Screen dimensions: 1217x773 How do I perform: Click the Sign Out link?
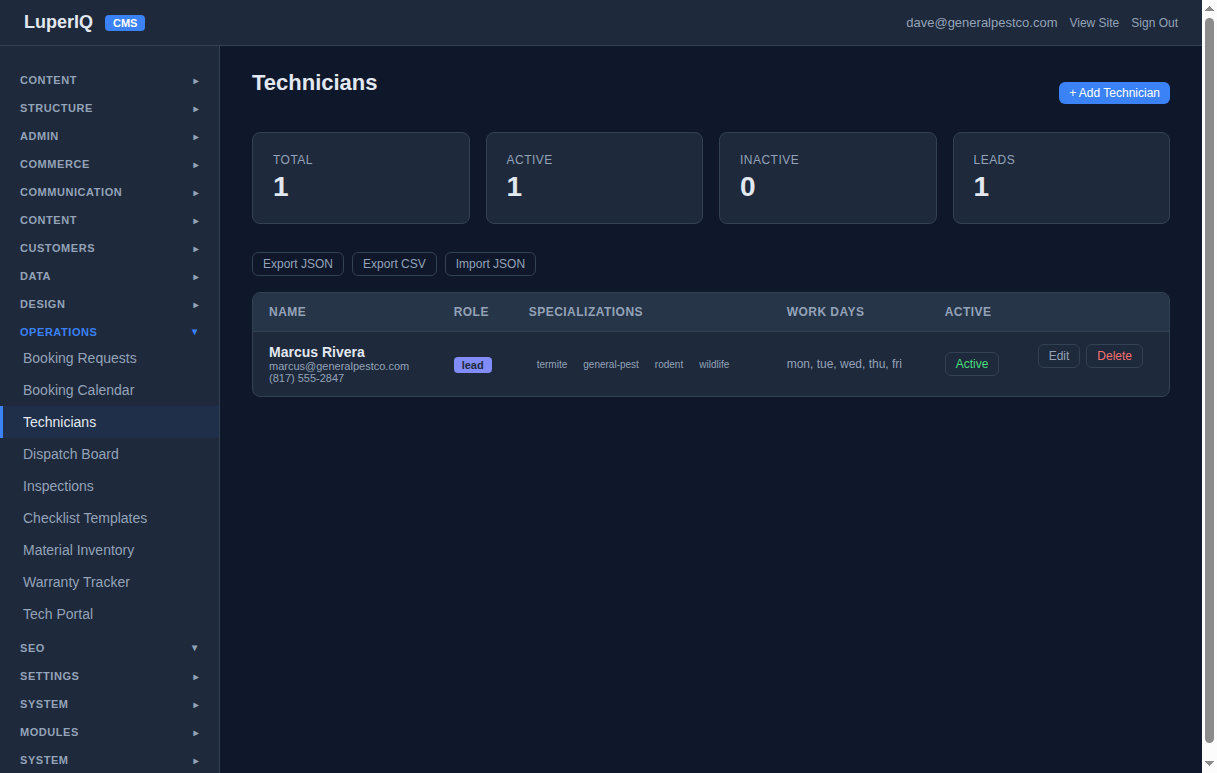1154,23
